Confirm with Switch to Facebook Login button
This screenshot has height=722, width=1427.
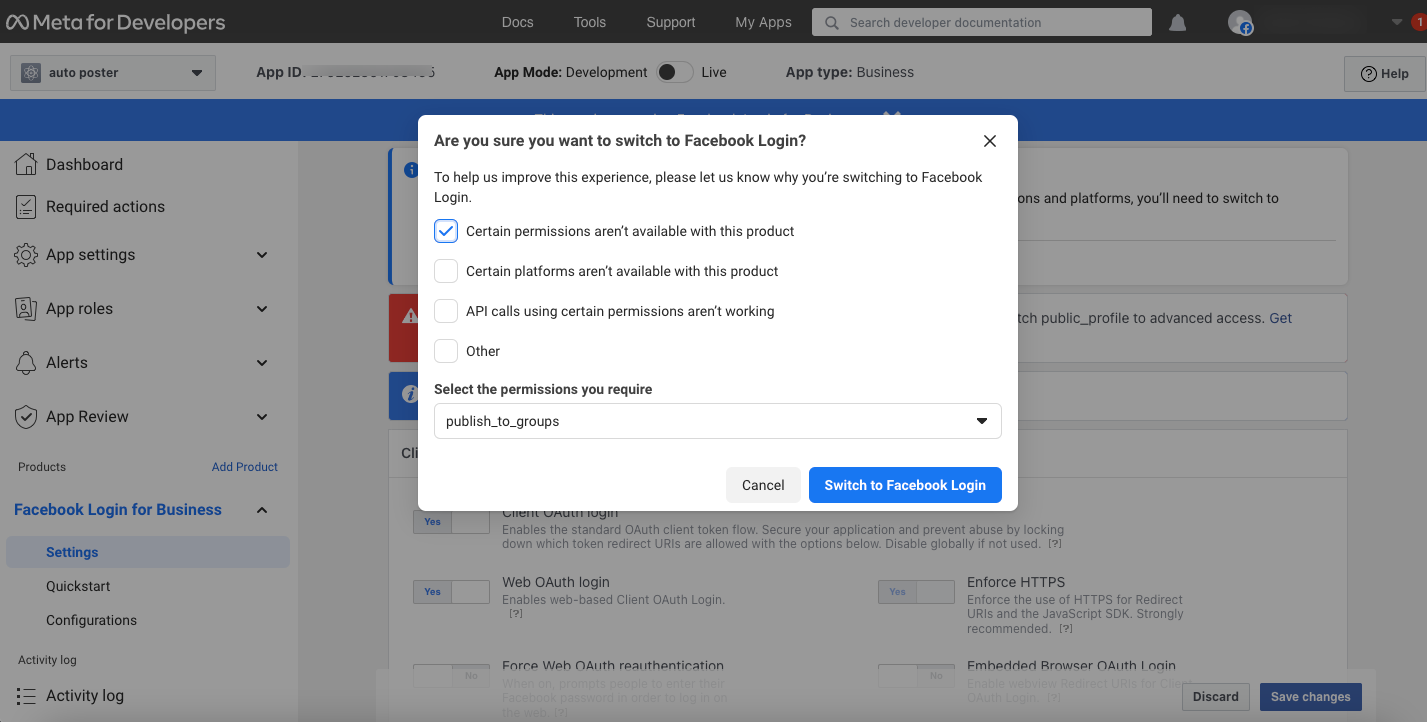point(905,485)
